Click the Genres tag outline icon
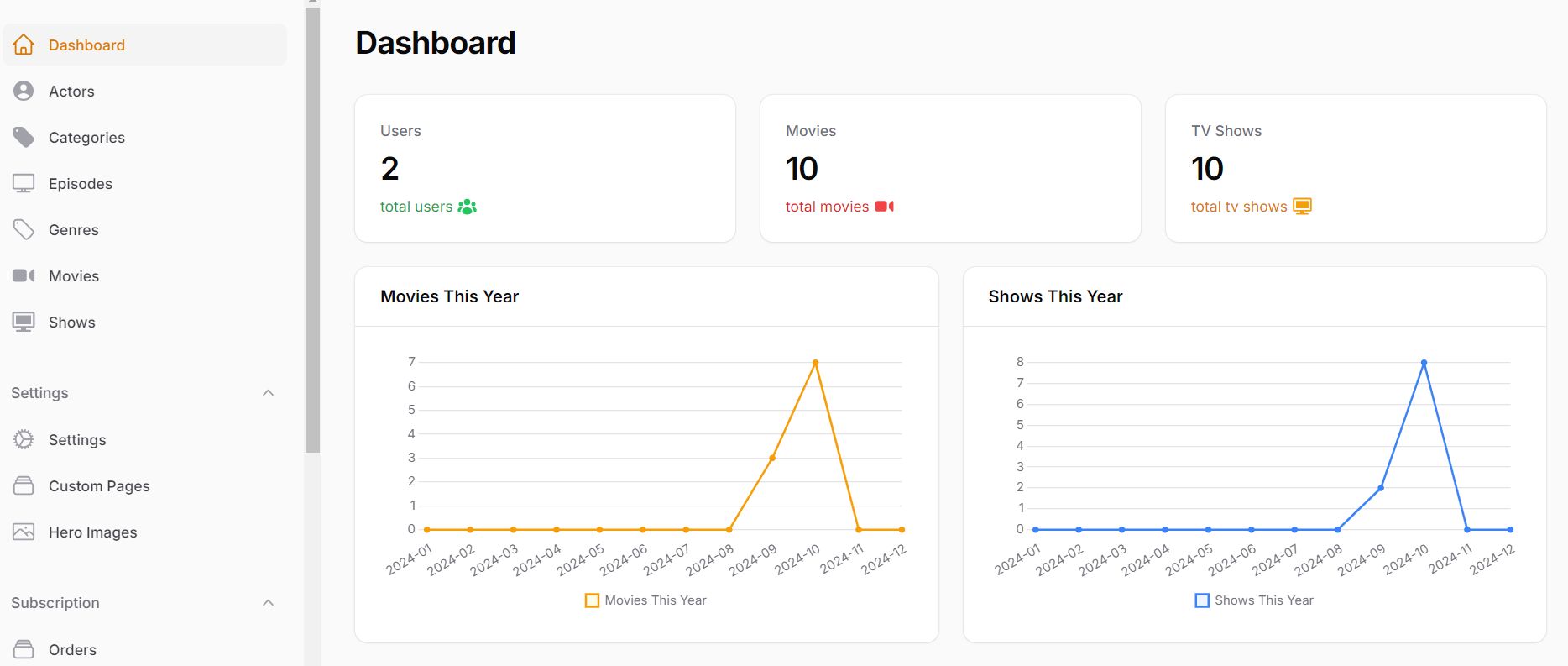1568x666 pixels. [x=24, y=229]
